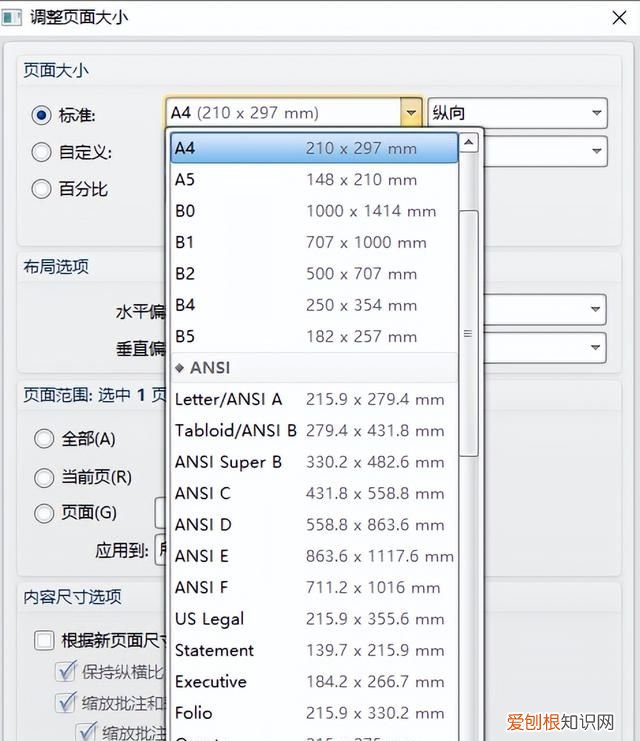This screenshot has height=741, width=640.
Task: Choose 页面(G) page range option
Action: pyautogui.click(x=44, y=513)
